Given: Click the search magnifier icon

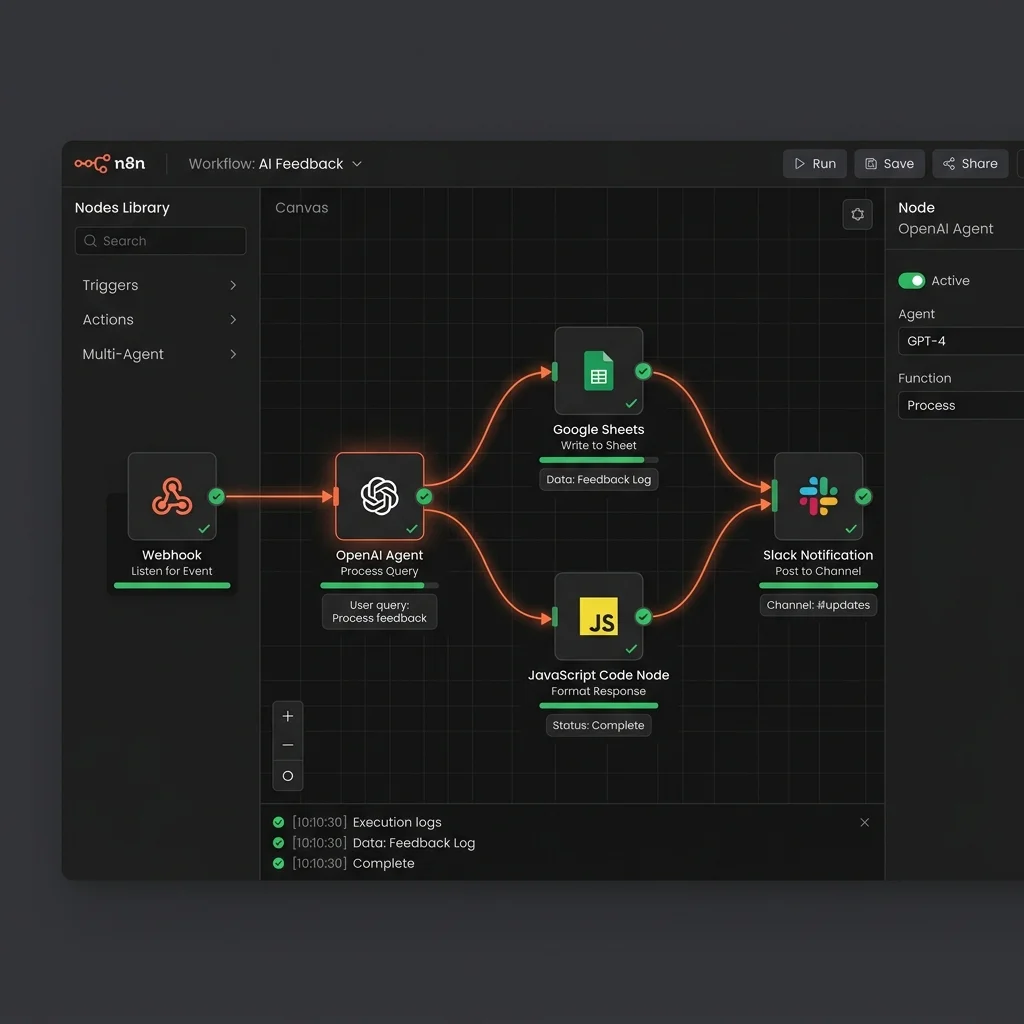Looking at the screenshot, I should tap(90, 241).
